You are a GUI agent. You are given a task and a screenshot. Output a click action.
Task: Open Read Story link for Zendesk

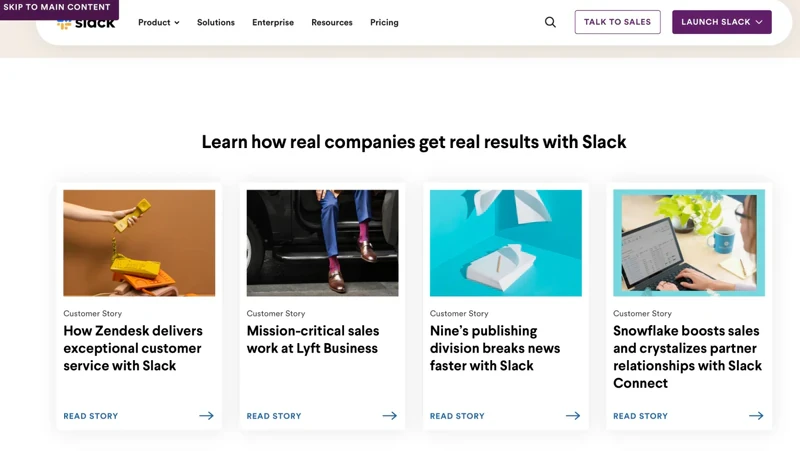[91, 416]
